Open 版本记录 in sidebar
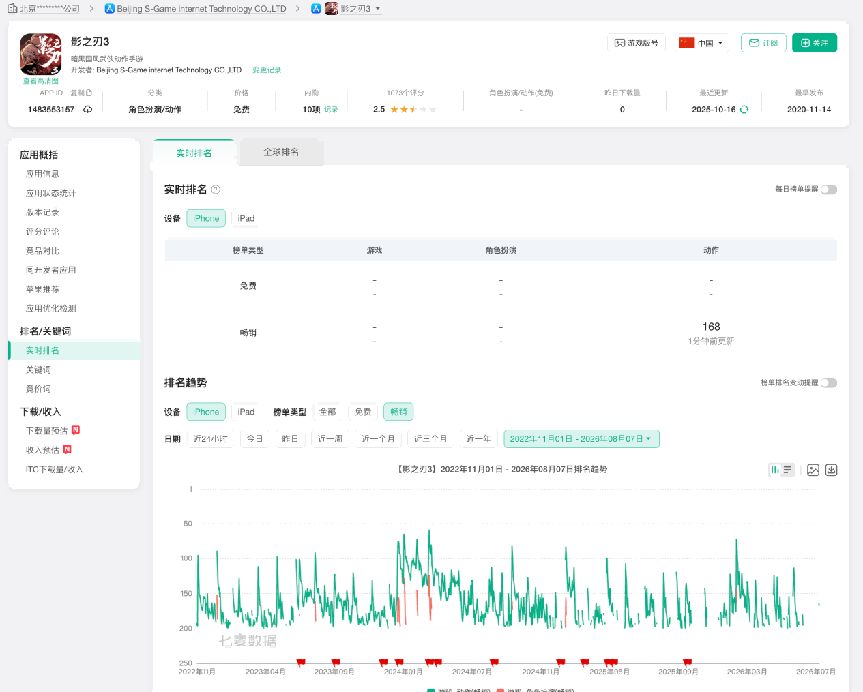863x692 pixels. tap(42, 212)
